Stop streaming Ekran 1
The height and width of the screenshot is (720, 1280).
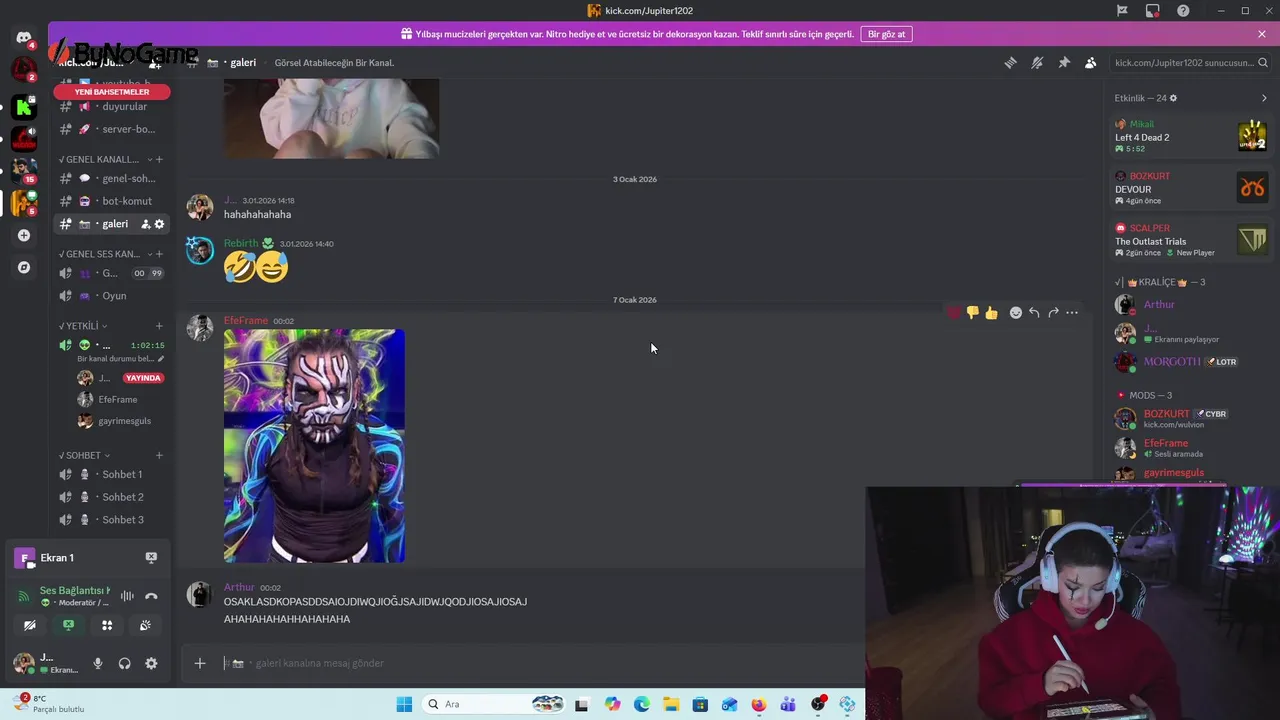point(151,558)
